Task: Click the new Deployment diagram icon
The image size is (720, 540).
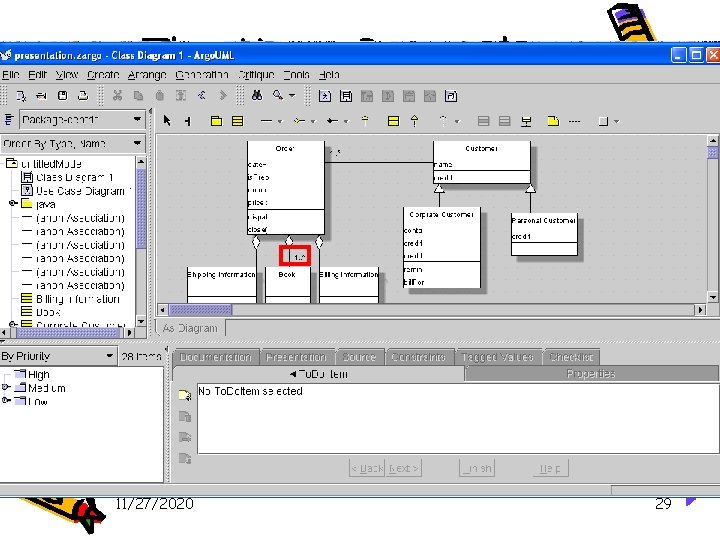Action: coord(451,96)
